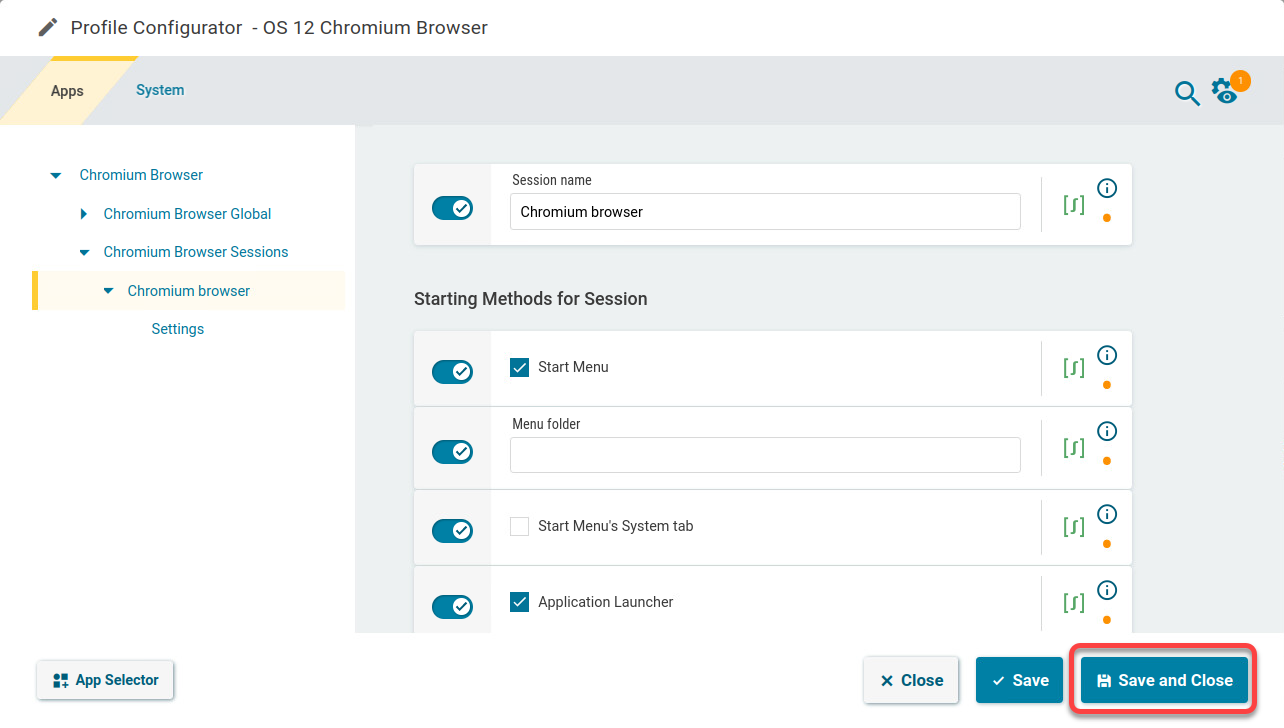Toggle the Session name activation switch
This screenshot has height=728, width=1284.
(x=452, y=208)
